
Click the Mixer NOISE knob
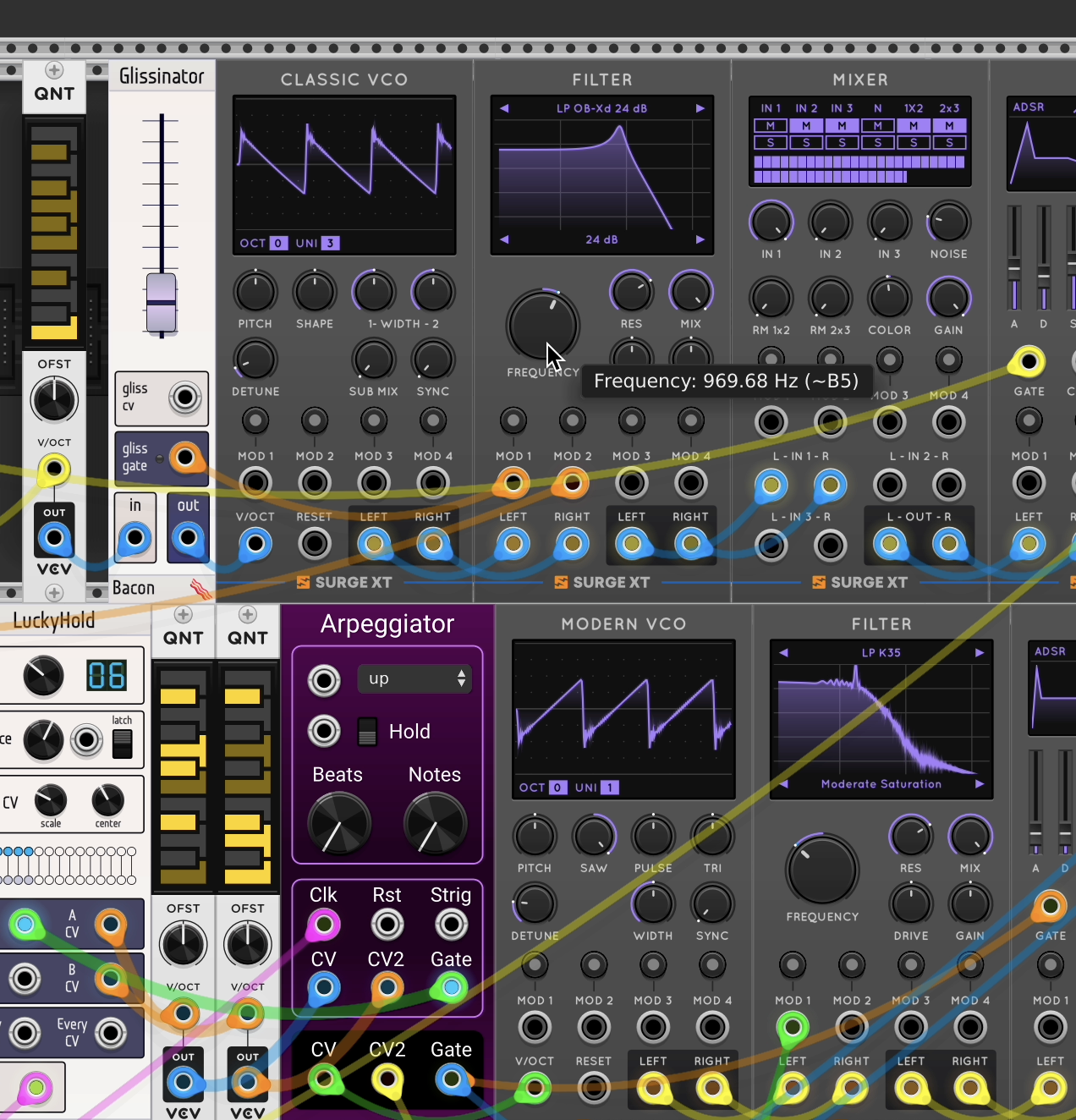coord(948,222)
